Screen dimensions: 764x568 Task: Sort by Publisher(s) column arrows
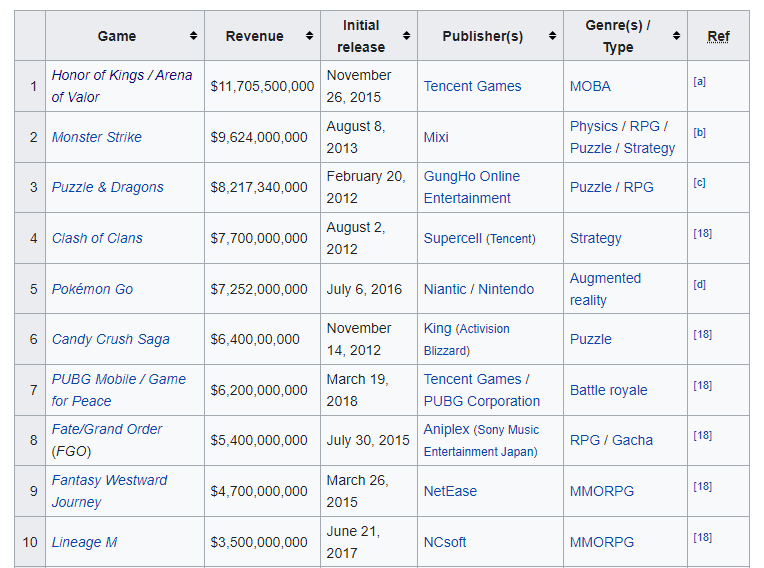coord(552,36)
